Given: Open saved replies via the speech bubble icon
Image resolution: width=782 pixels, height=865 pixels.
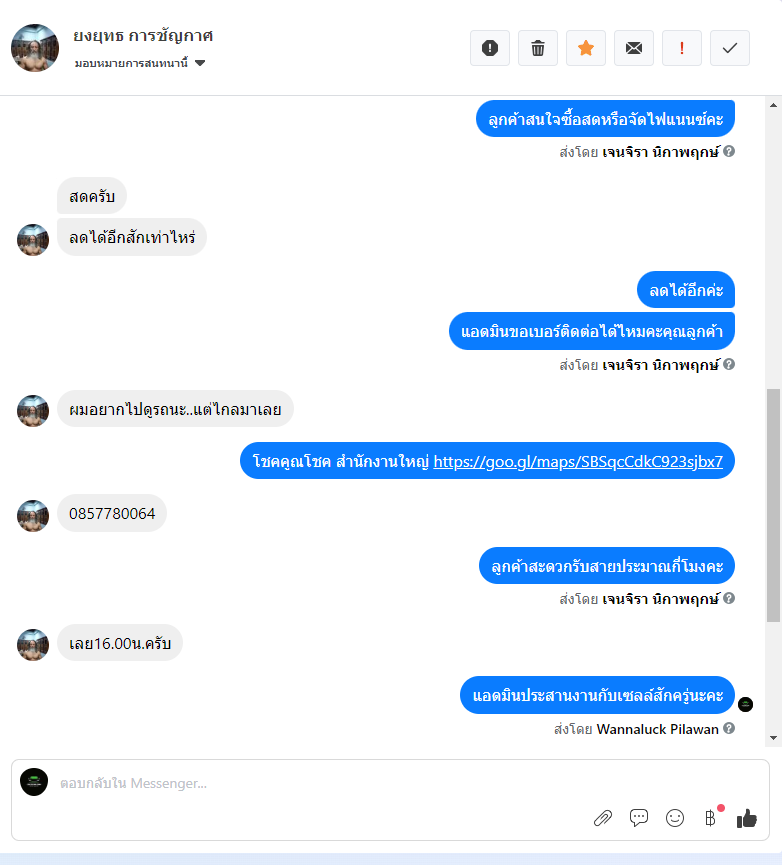Looking at the screenshot, I should [639, 818].
